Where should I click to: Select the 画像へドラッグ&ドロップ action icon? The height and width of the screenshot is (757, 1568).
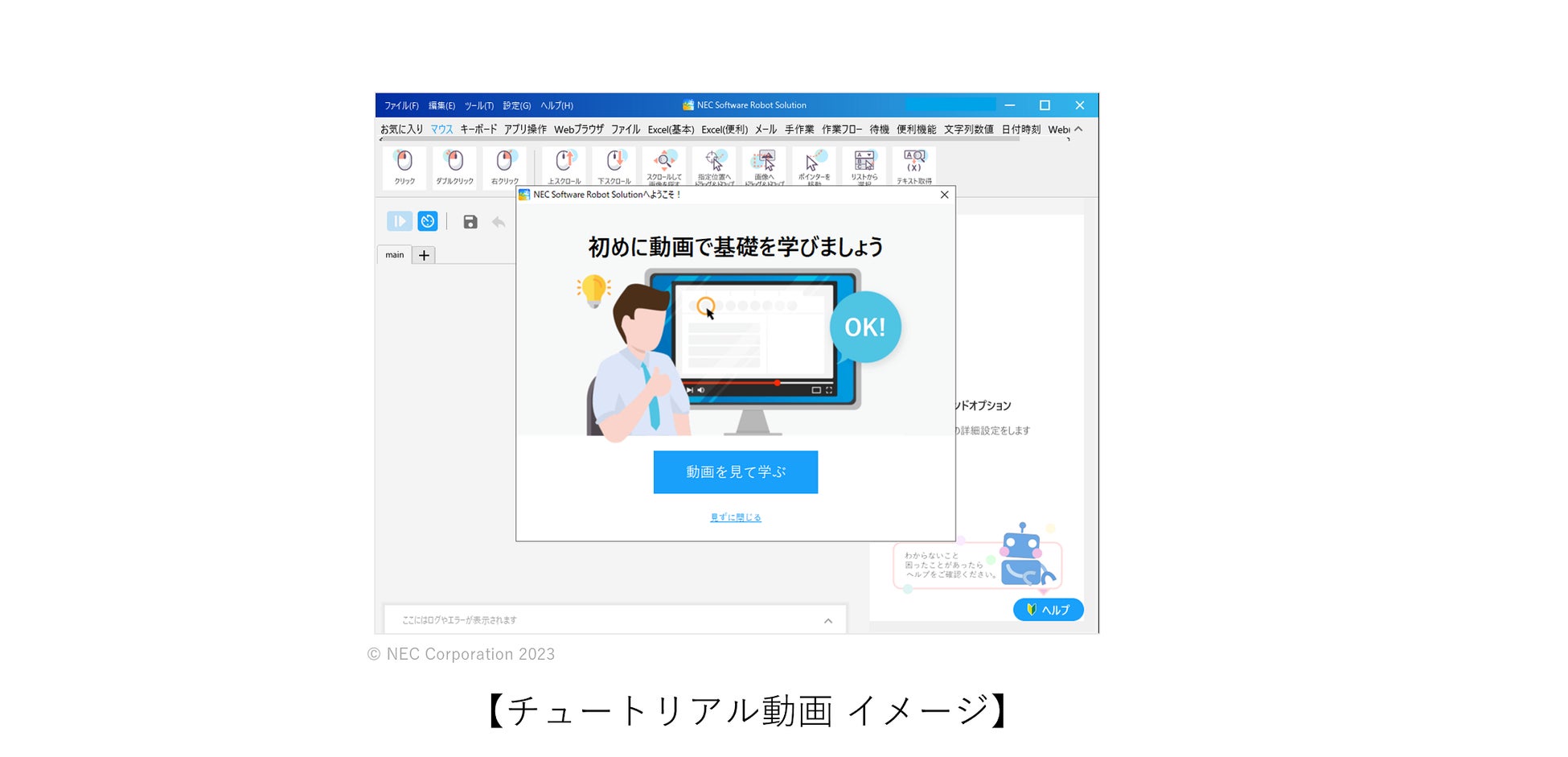coord(764,165)
